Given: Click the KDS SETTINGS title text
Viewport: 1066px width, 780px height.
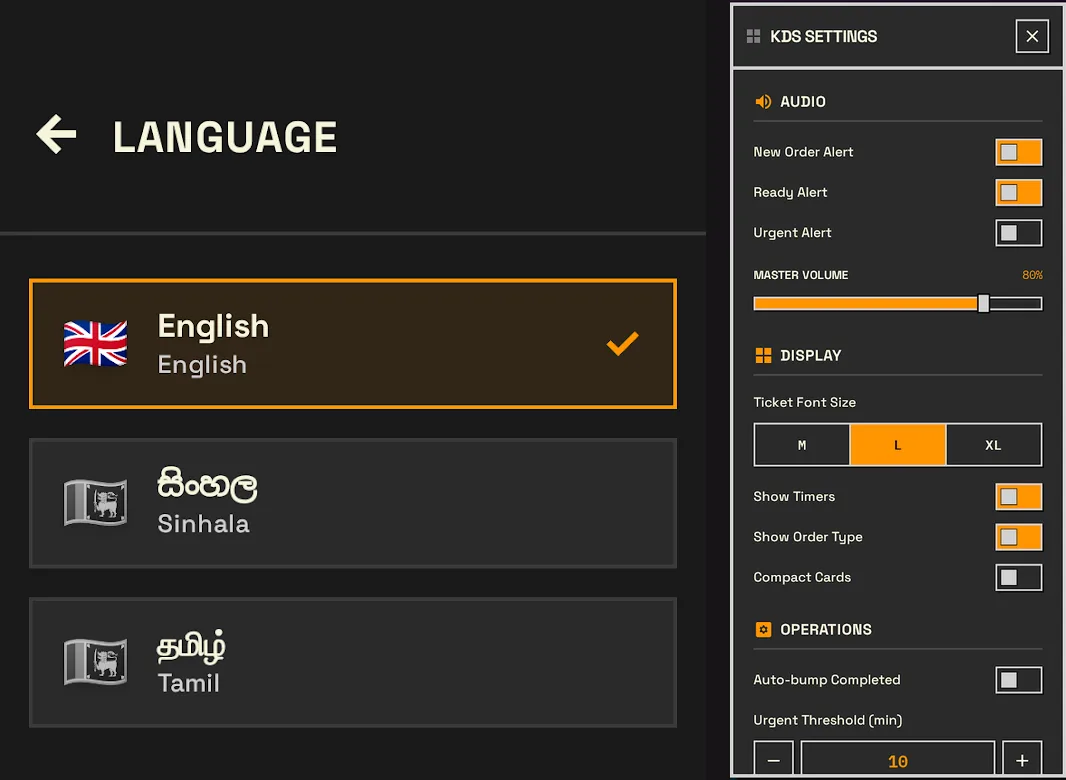Looking at the screenshot, I should tap(823, 36).
